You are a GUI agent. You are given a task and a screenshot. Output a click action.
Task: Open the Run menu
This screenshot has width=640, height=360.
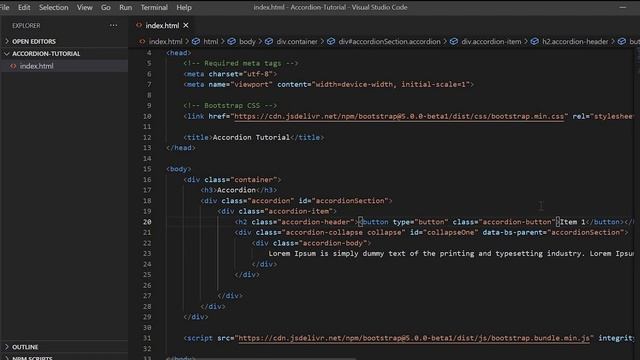coord(126,7)
